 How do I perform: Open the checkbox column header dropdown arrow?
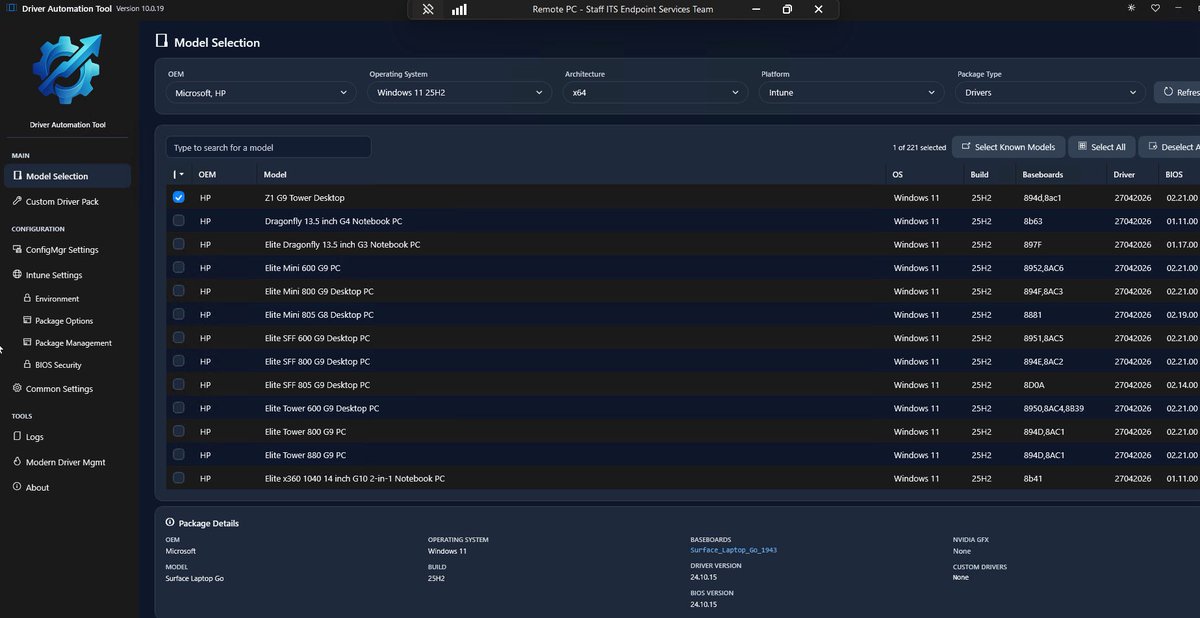click(x=181, y=175)
